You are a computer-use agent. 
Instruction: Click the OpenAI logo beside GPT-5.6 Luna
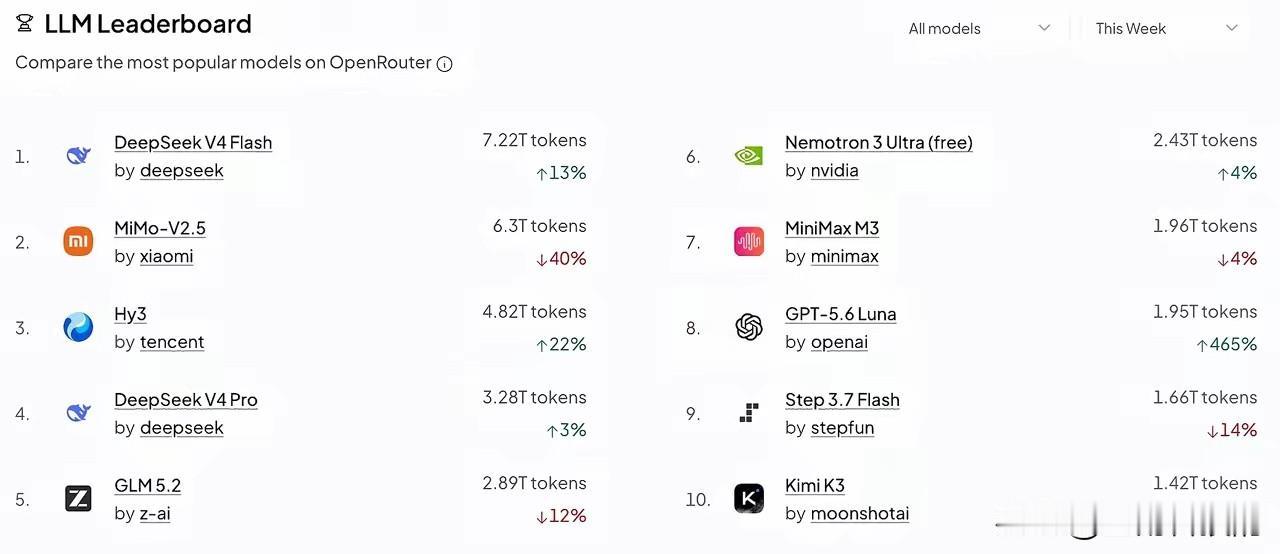click(x=749, y=327)
